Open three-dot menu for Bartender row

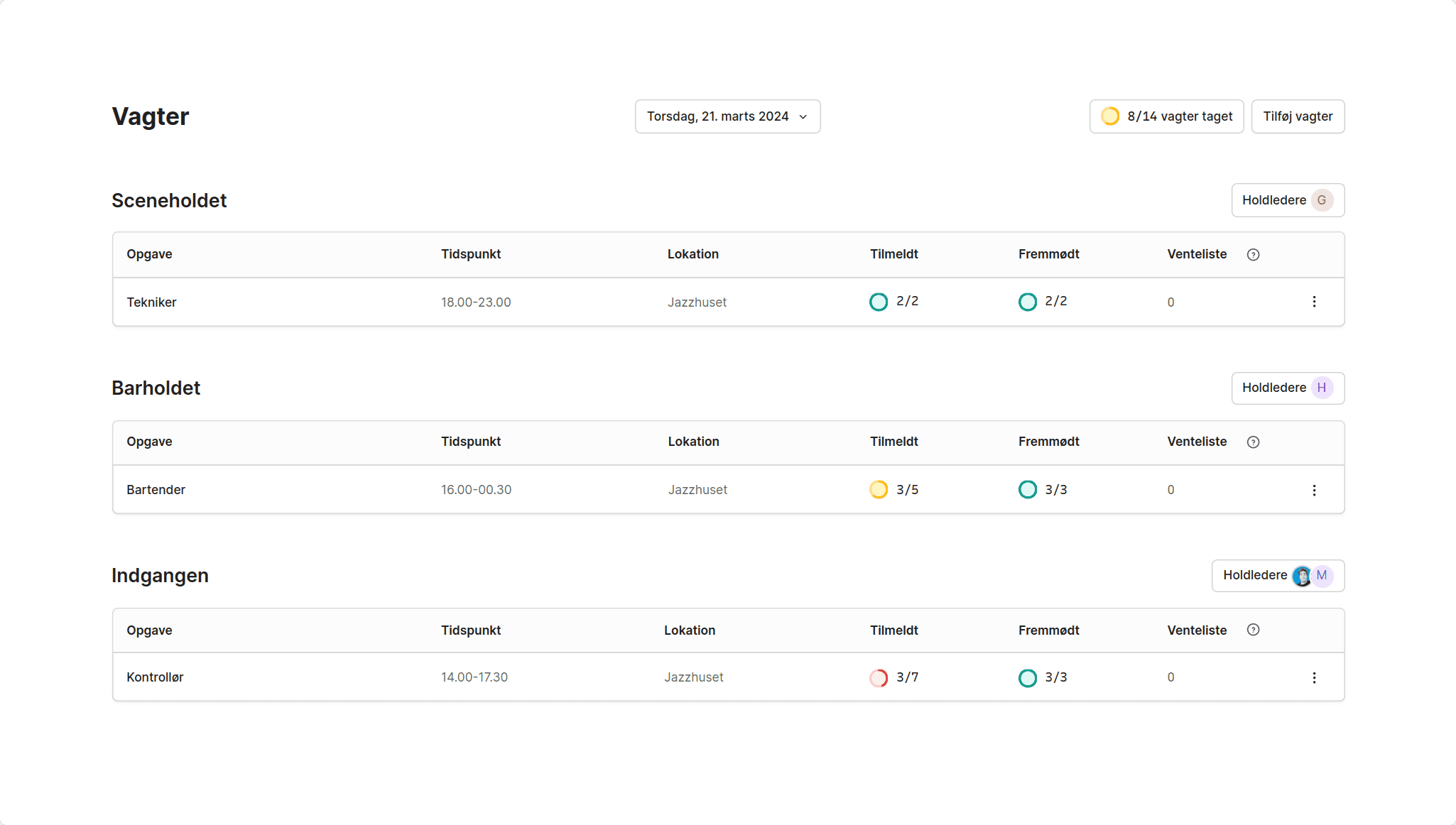tap(1314, 490)
